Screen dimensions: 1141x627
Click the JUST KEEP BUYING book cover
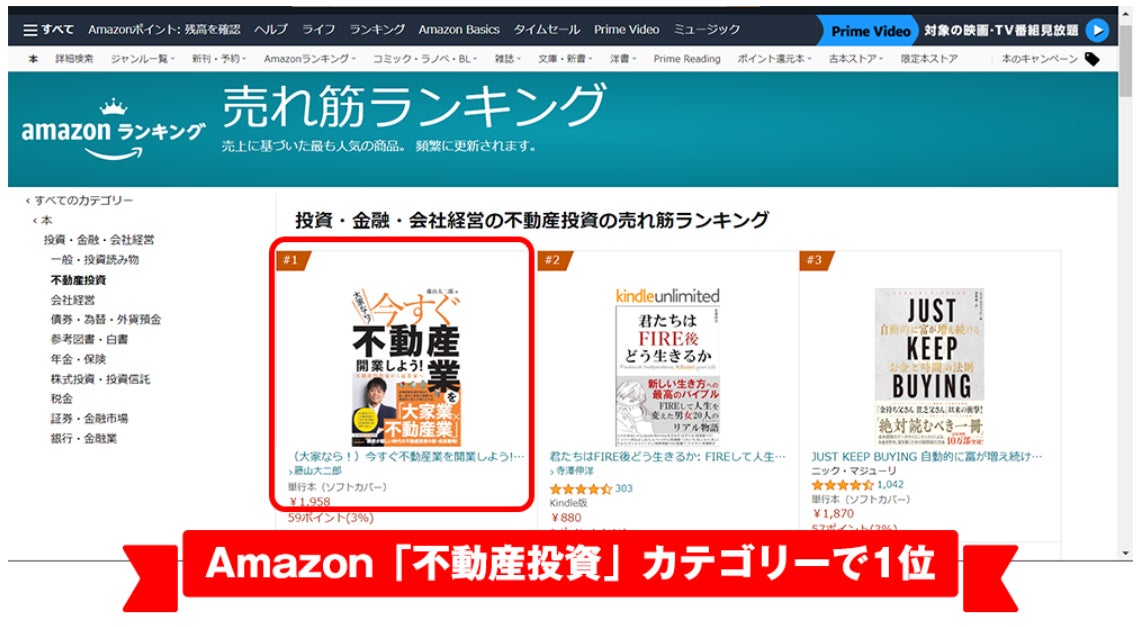click(929, 367)
